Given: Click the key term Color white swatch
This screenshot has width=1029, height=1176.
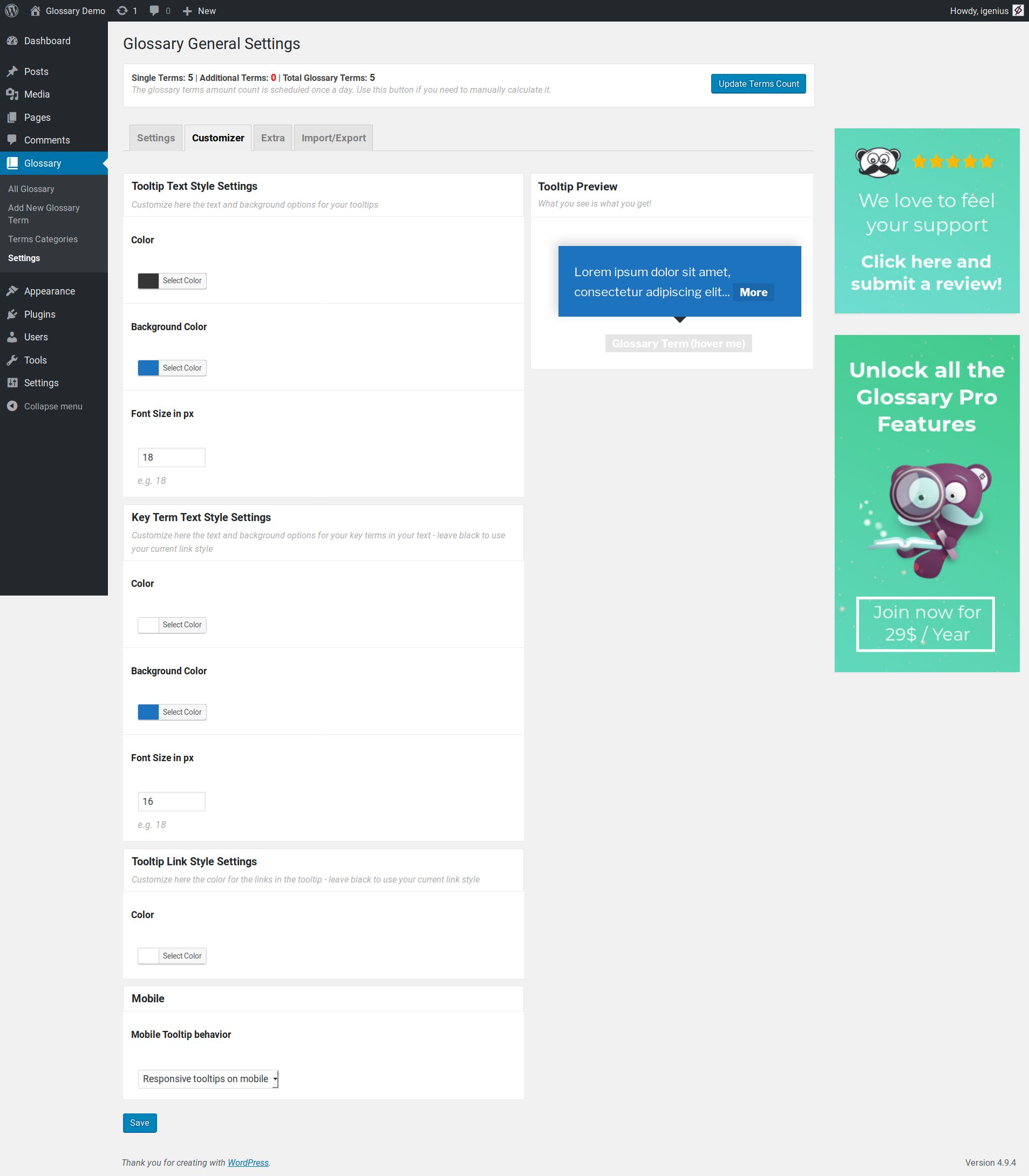Looking at the screenshot, I should click(x=148, y=625).
